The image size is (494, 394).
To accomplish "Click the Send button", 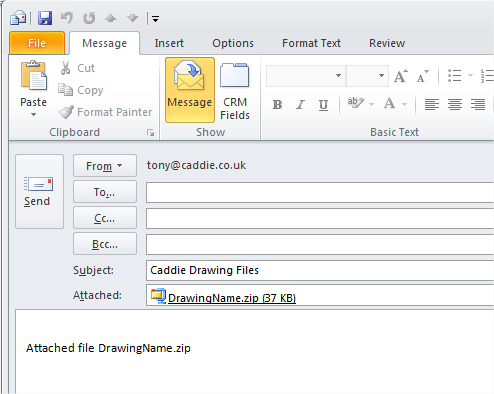I will click(39, 191).
